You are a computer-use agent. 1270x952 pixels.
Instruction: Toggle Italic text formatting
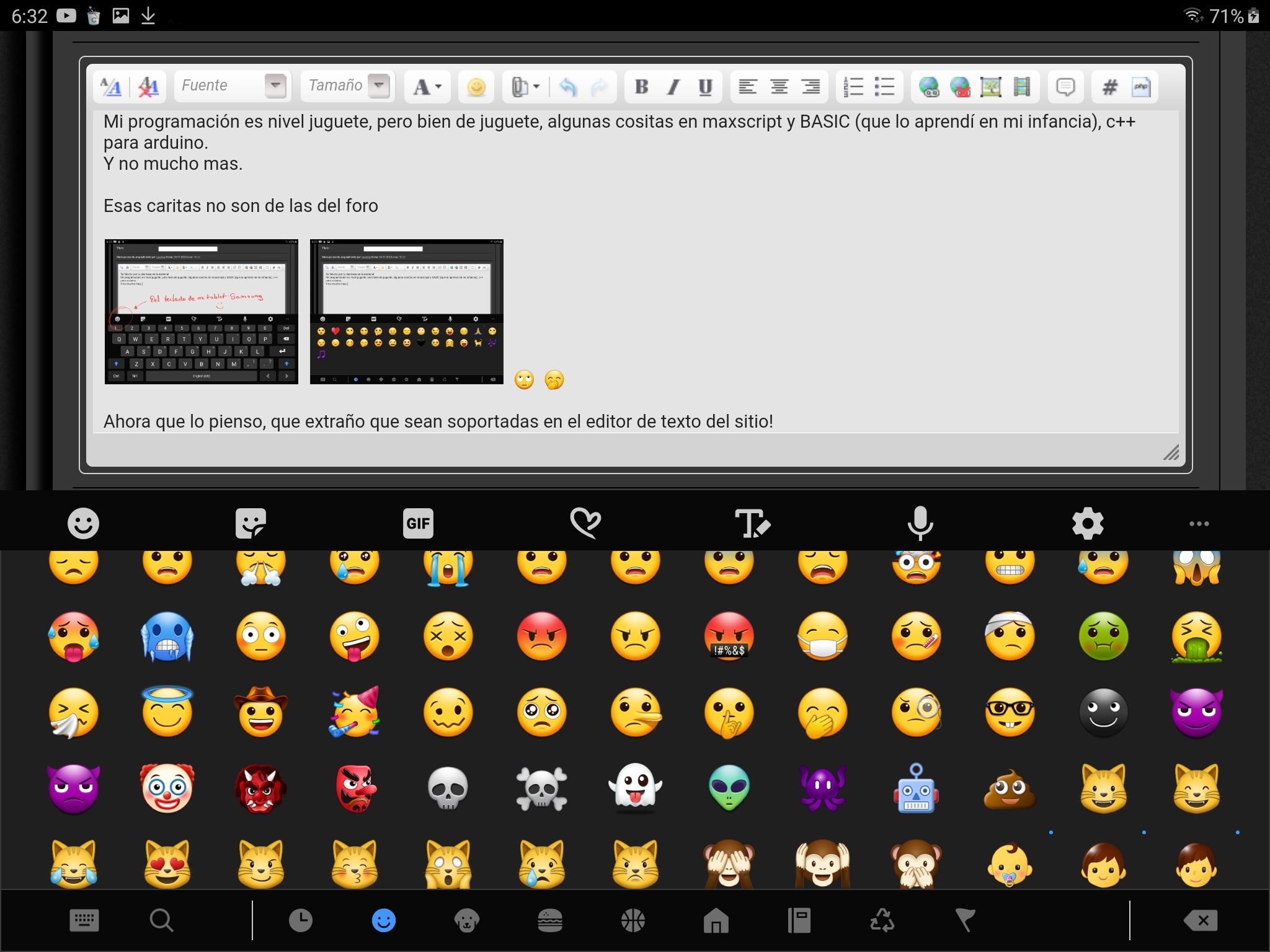[673, 87]
